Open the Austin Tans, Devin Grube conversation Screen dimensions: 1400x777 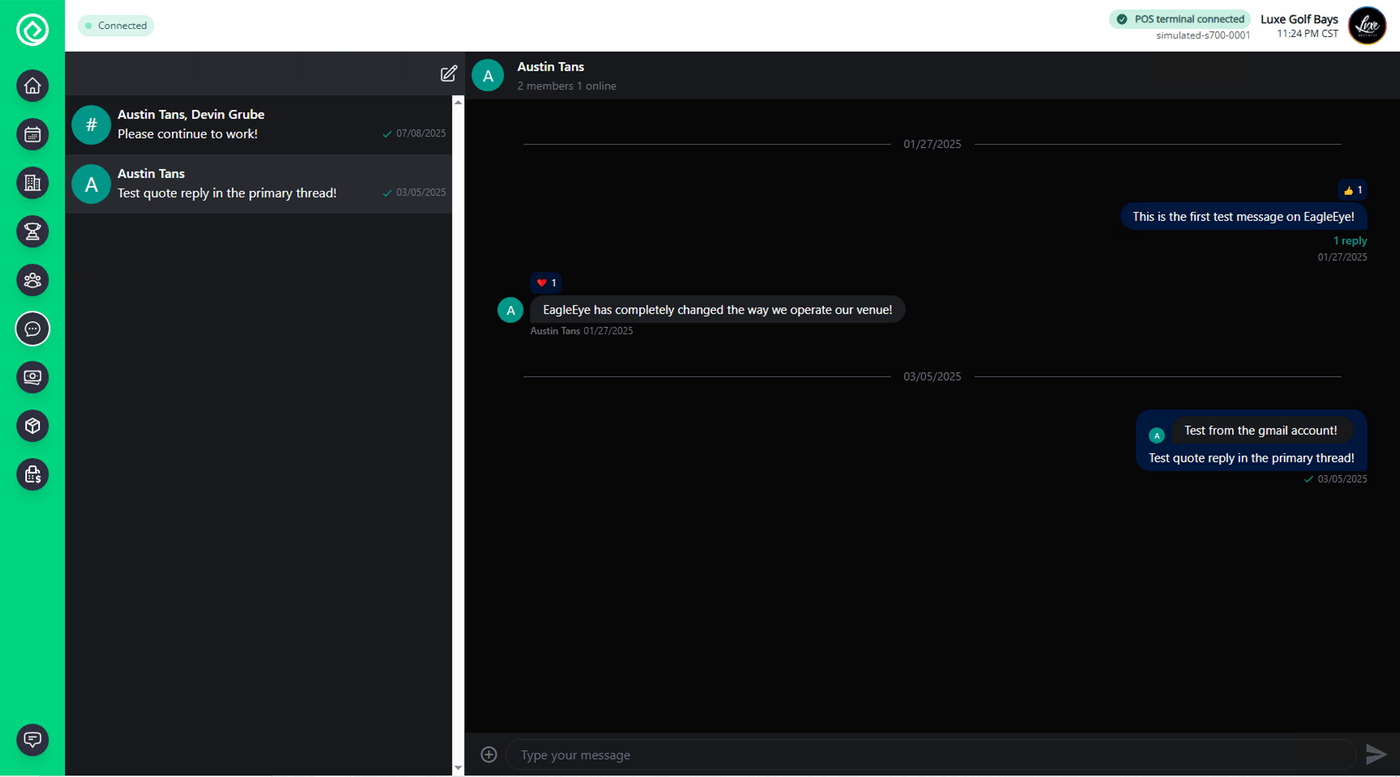(x=259, y=125)
